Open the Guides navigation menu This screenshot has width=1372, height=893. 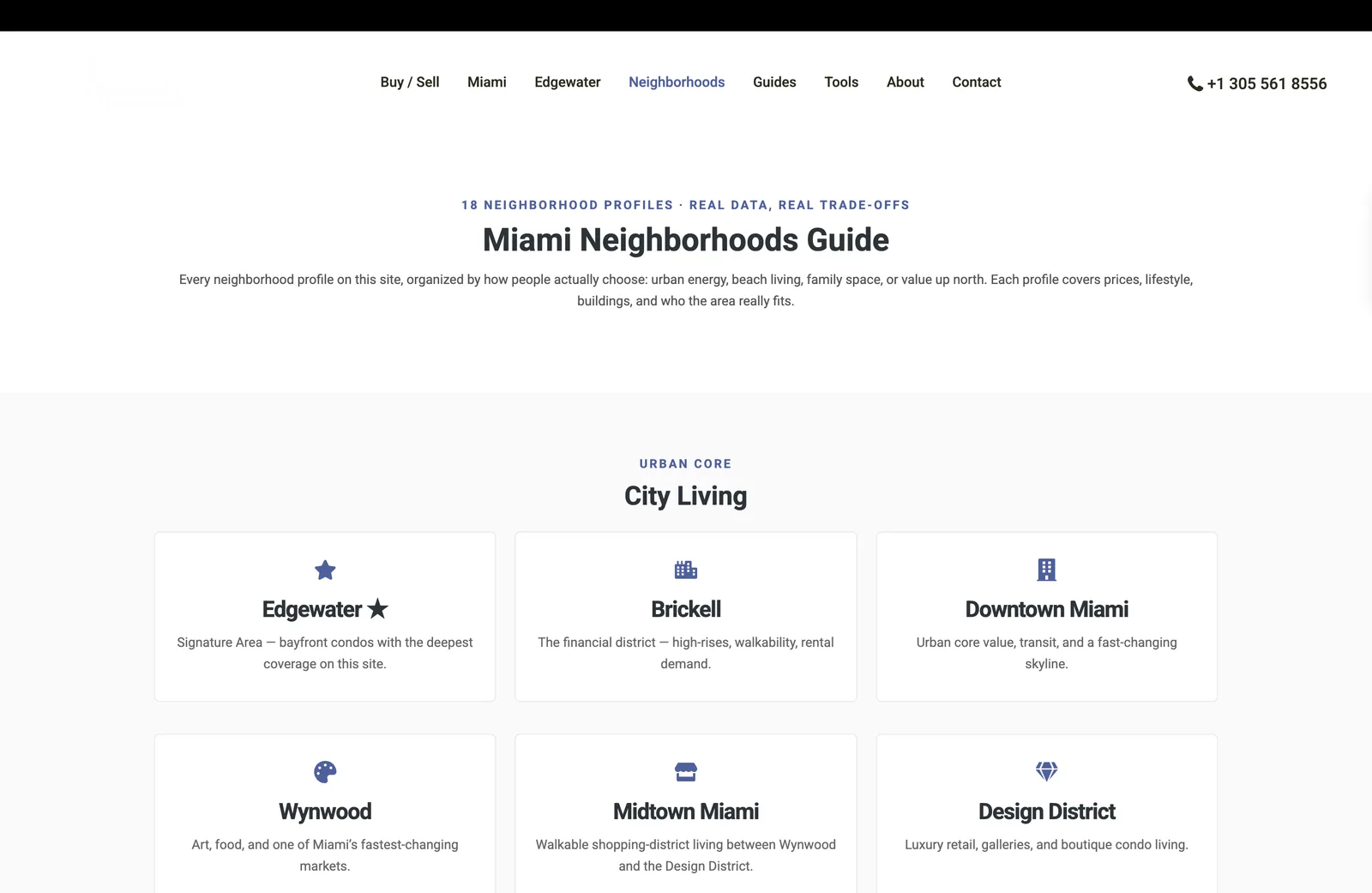point(774,82)
